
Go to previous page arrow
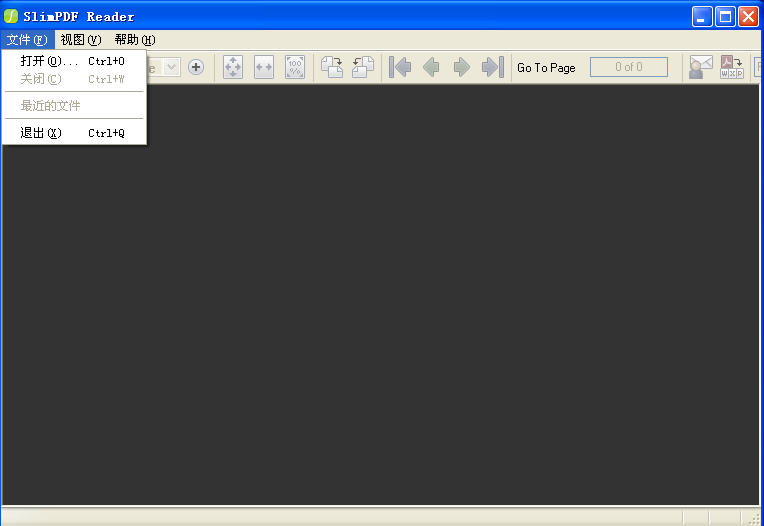431,67
